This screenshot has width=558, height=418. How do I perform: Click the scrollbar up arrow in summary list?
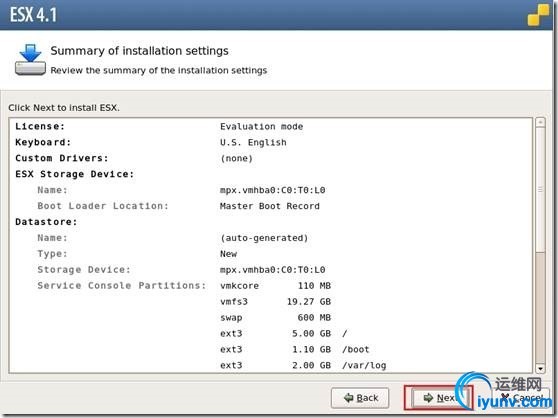click(x=540, y=122)
